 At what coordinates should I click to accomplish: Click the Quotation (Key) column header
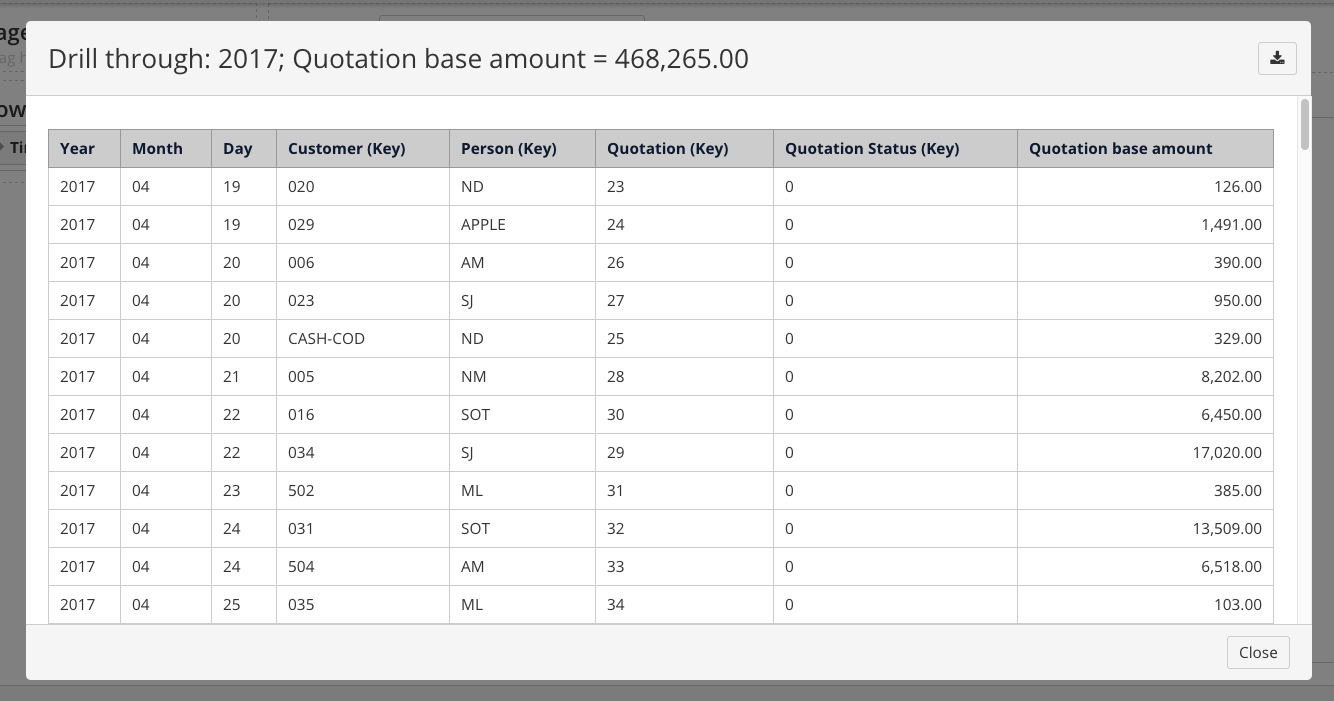click(x=667, y=148)
